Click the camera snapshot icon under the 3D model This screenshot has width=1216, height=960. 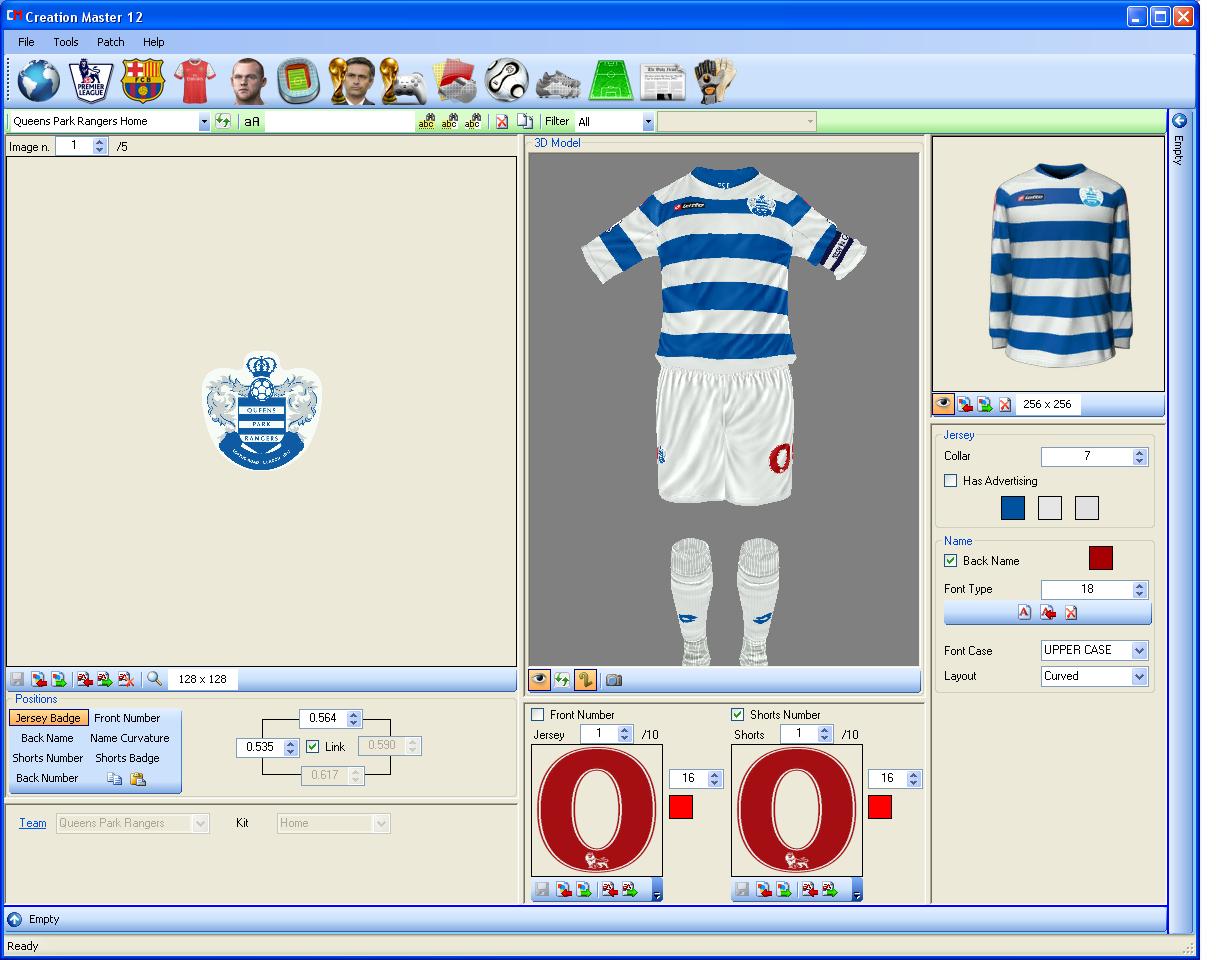614,680
